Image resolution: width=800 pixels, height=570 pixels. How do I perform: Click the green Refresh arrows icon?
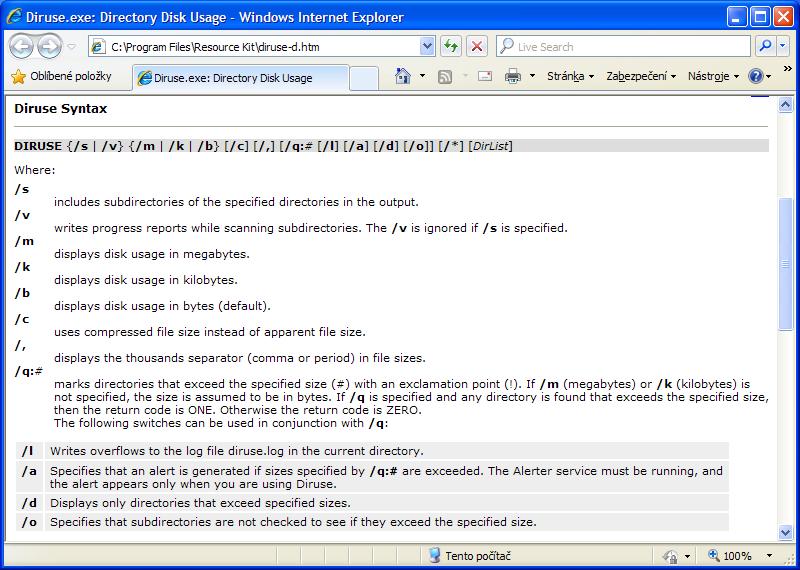click(x=451, y=47)
